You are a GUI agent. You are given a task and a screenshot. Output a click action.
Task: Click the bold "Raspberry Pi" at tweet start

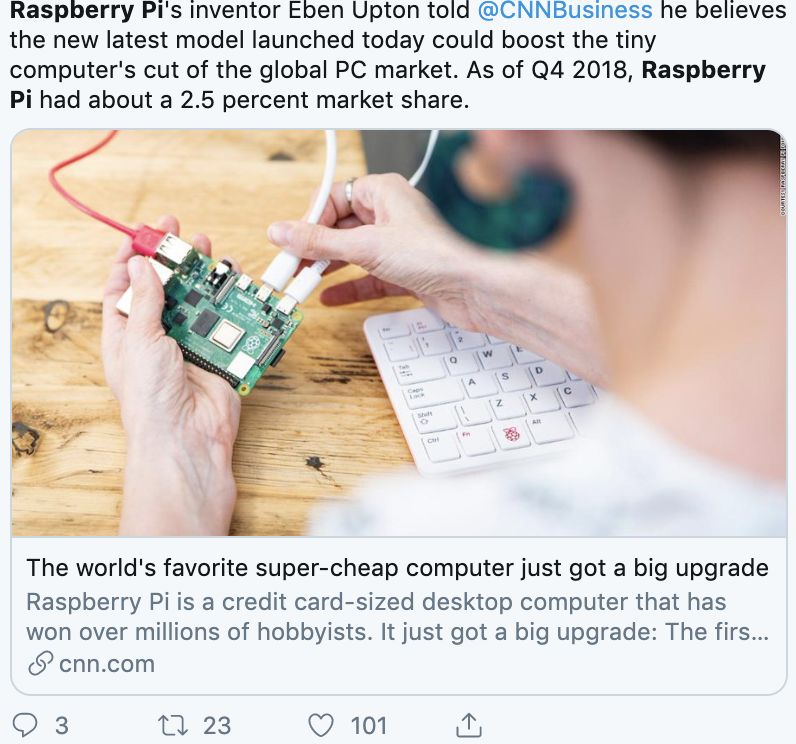78,11
